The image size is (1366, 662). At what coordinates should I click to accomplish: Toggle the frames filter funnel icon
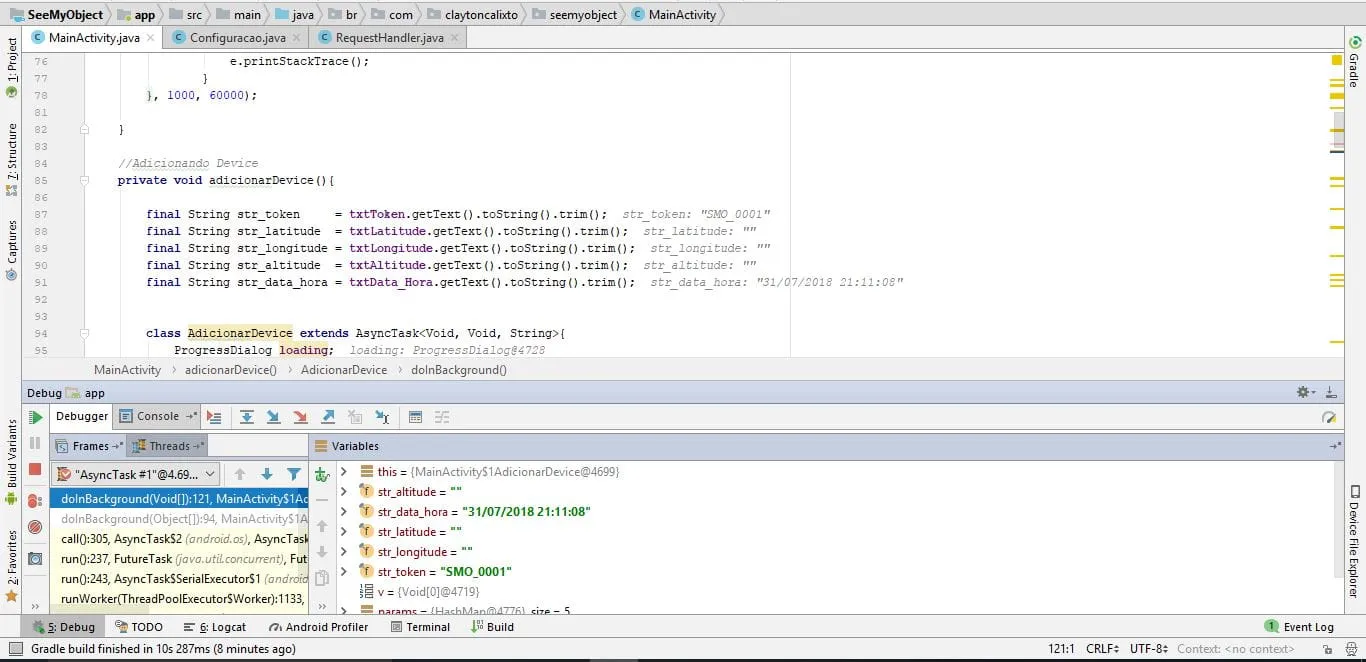[294, 474]
